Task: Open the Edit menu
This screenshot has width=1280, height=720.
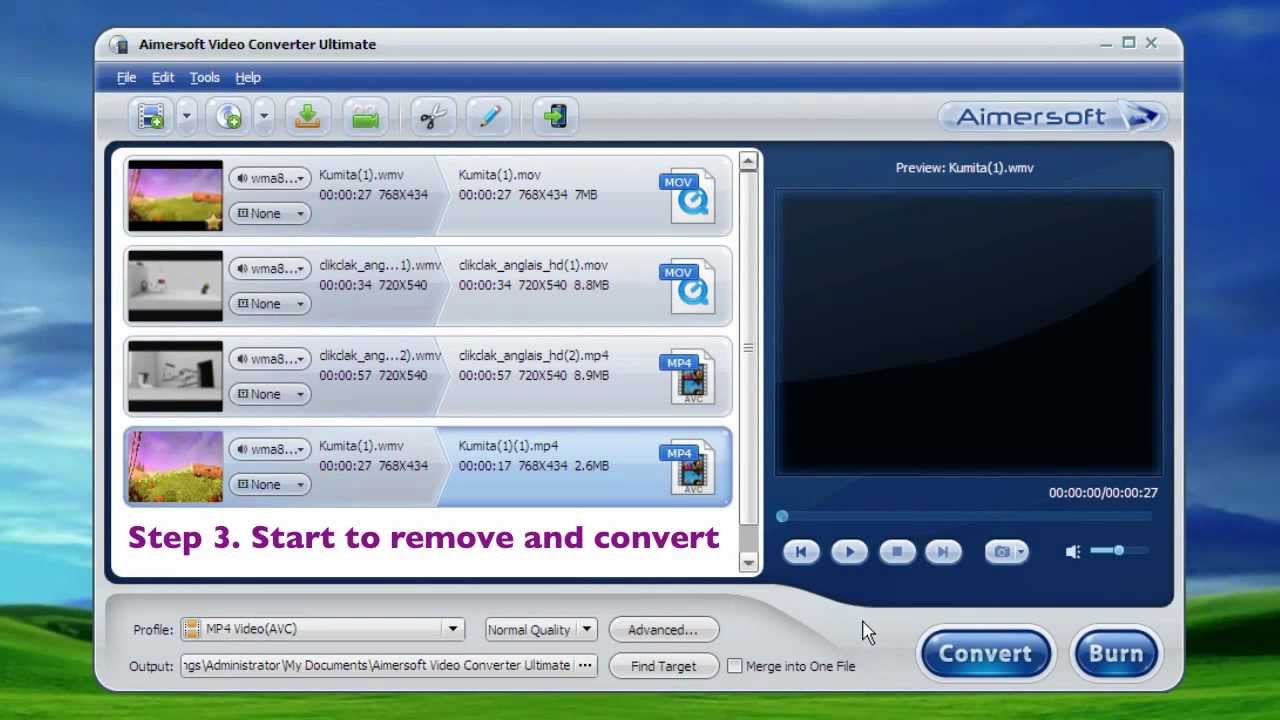Action: 163,77
